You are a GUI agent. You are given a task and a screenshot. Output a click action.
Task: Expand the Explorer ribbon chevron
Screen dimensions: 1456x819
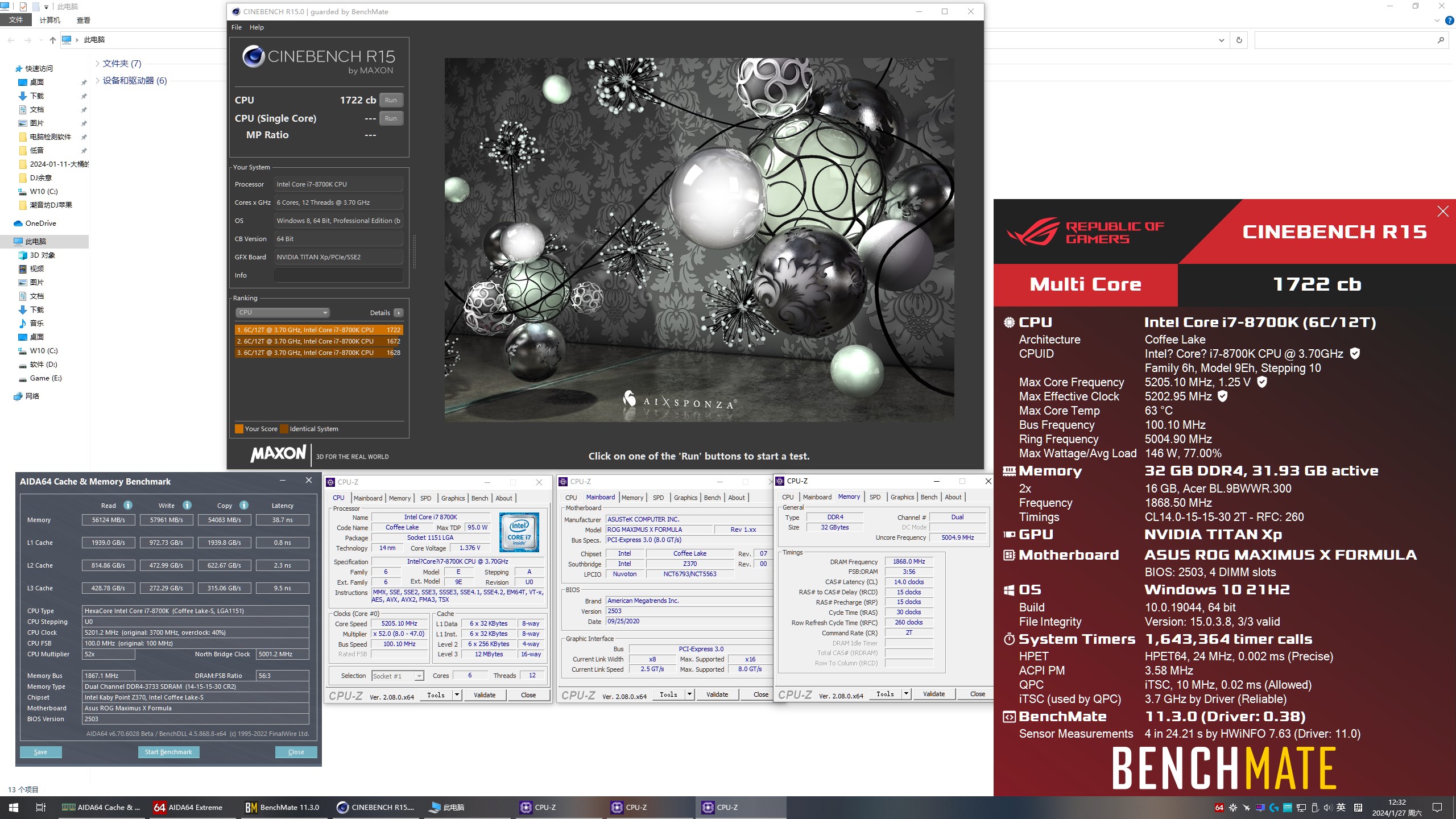1438,20
